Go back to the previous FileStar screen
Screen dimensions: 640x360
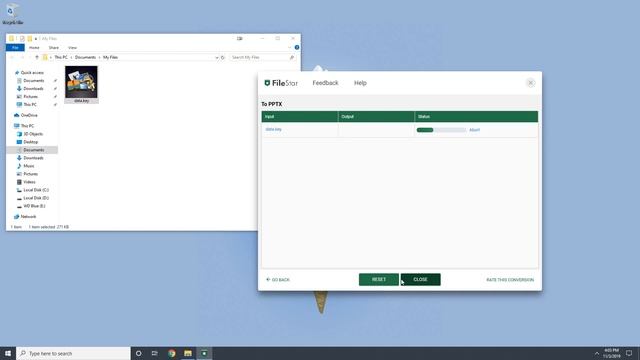point(278,280)
